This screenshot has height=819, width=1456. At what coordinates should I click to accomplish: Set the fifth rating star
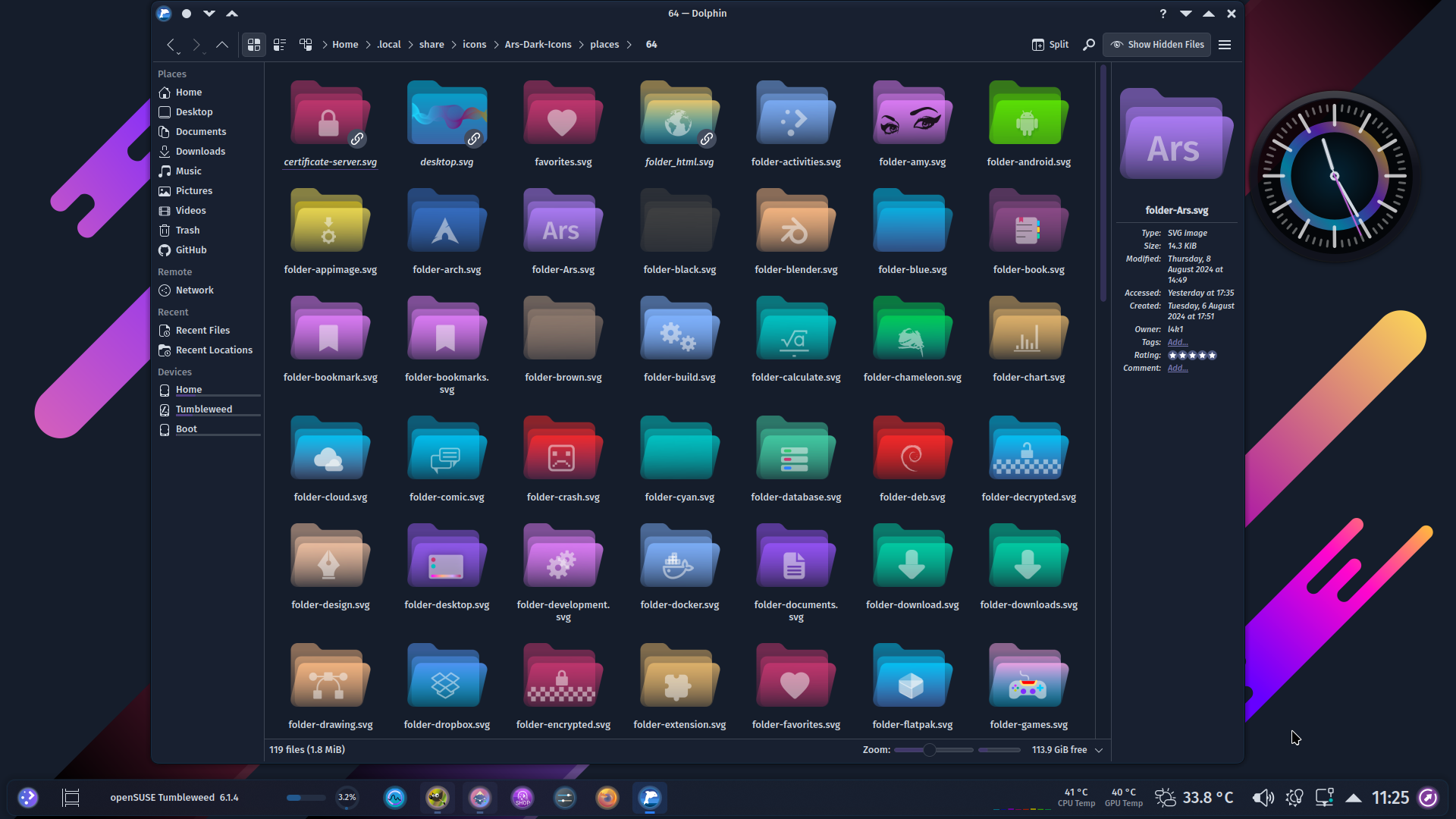(x=1212, y=355)
